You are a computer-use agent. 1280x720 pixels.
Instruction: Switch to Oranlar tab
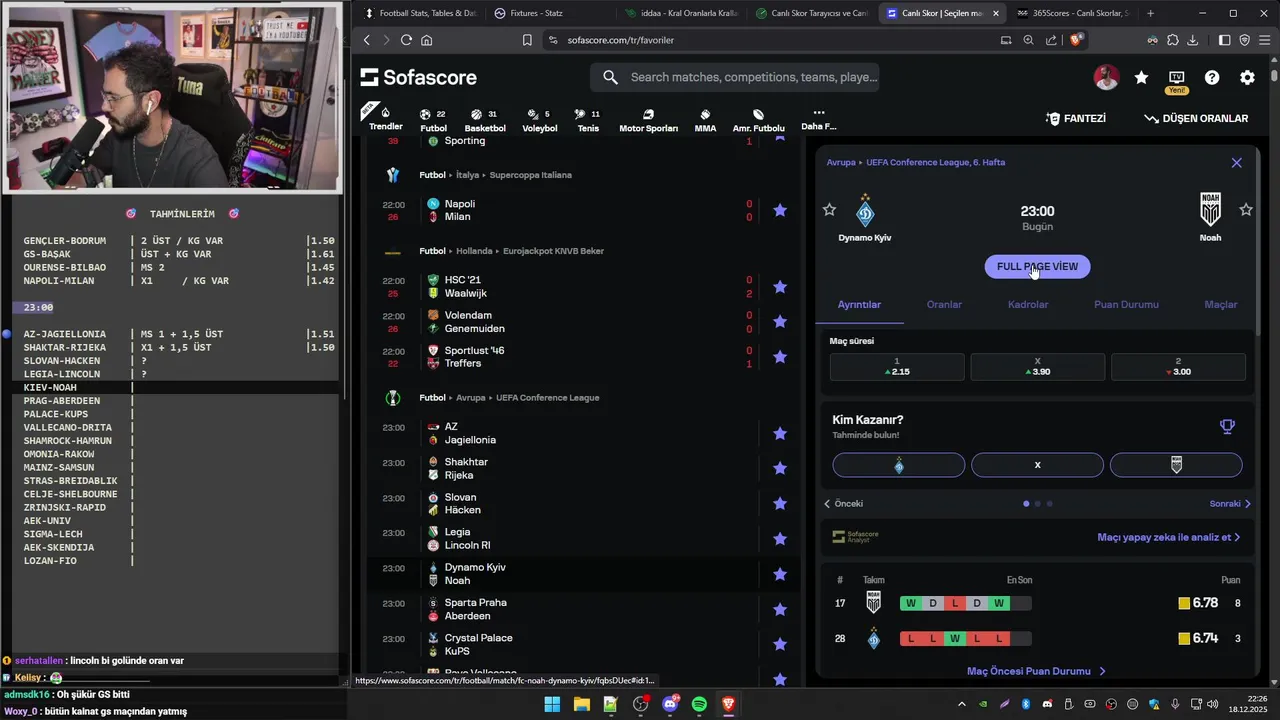[x=944, y=305]
